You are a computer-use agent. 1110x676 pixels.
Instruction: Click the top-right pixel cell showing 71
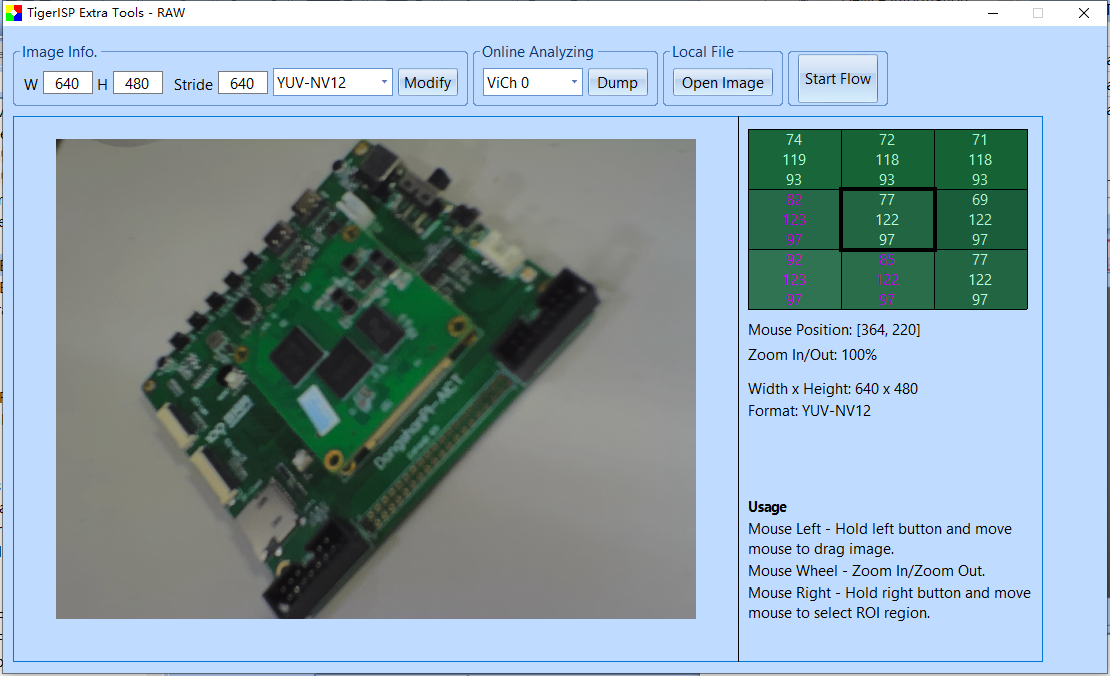click(980, 160)
